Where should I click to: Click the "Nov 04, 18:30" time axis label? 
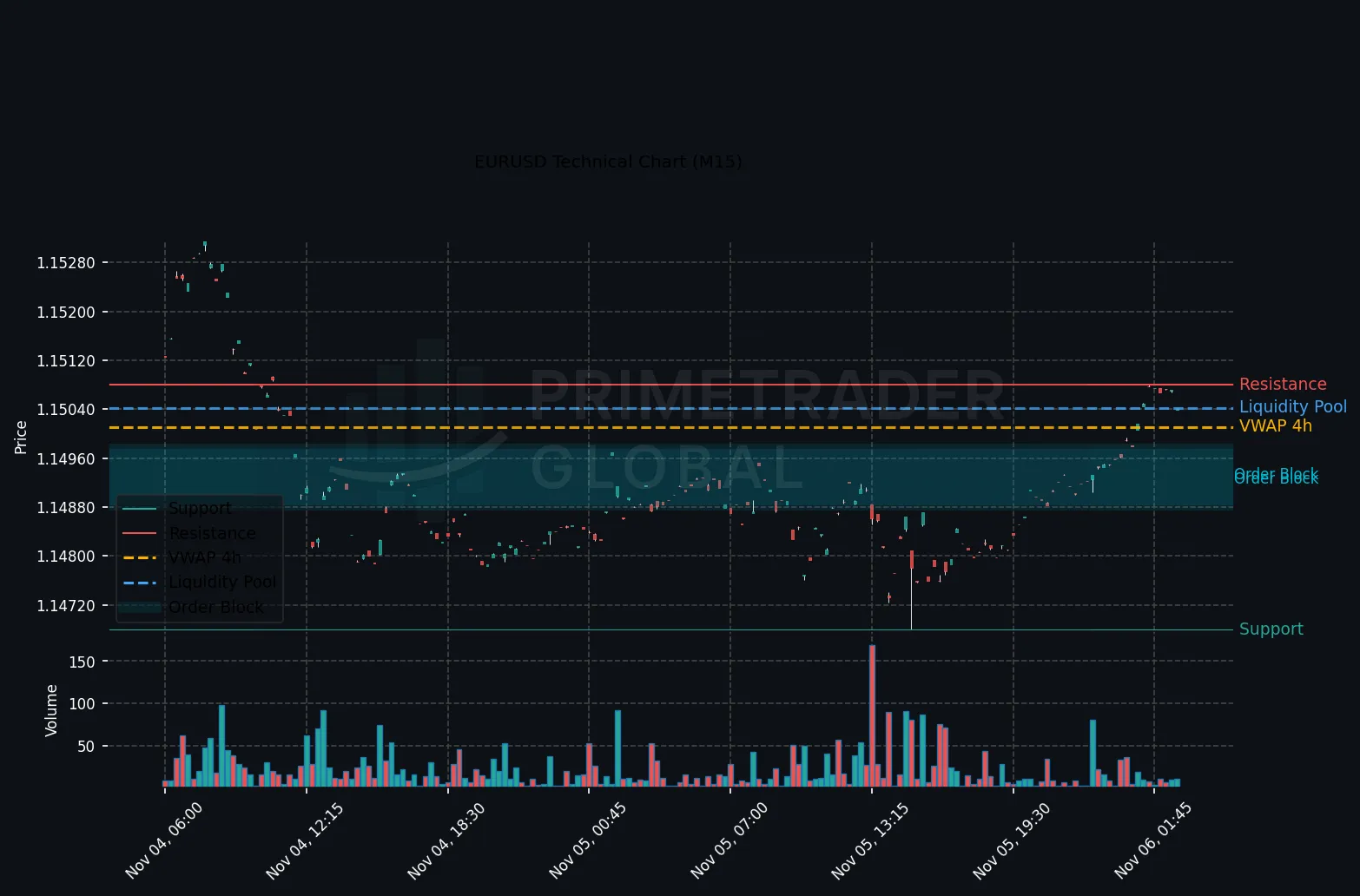[447, 840]
